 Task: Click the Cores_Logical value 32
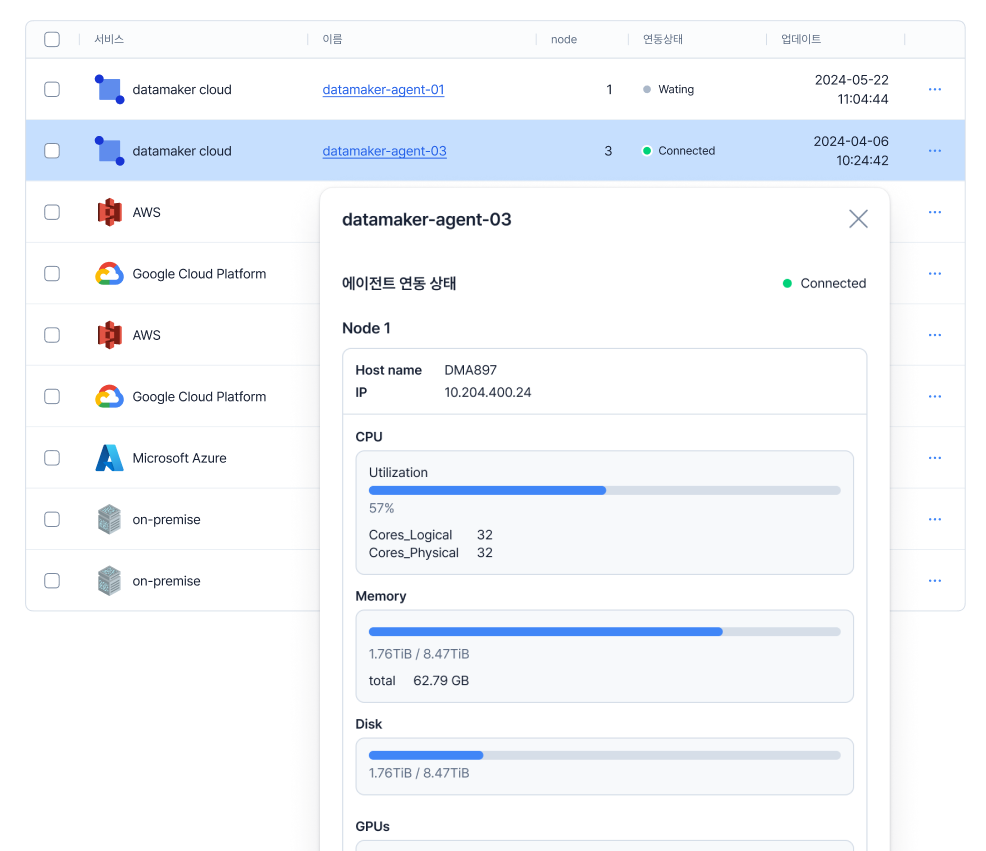484,535
